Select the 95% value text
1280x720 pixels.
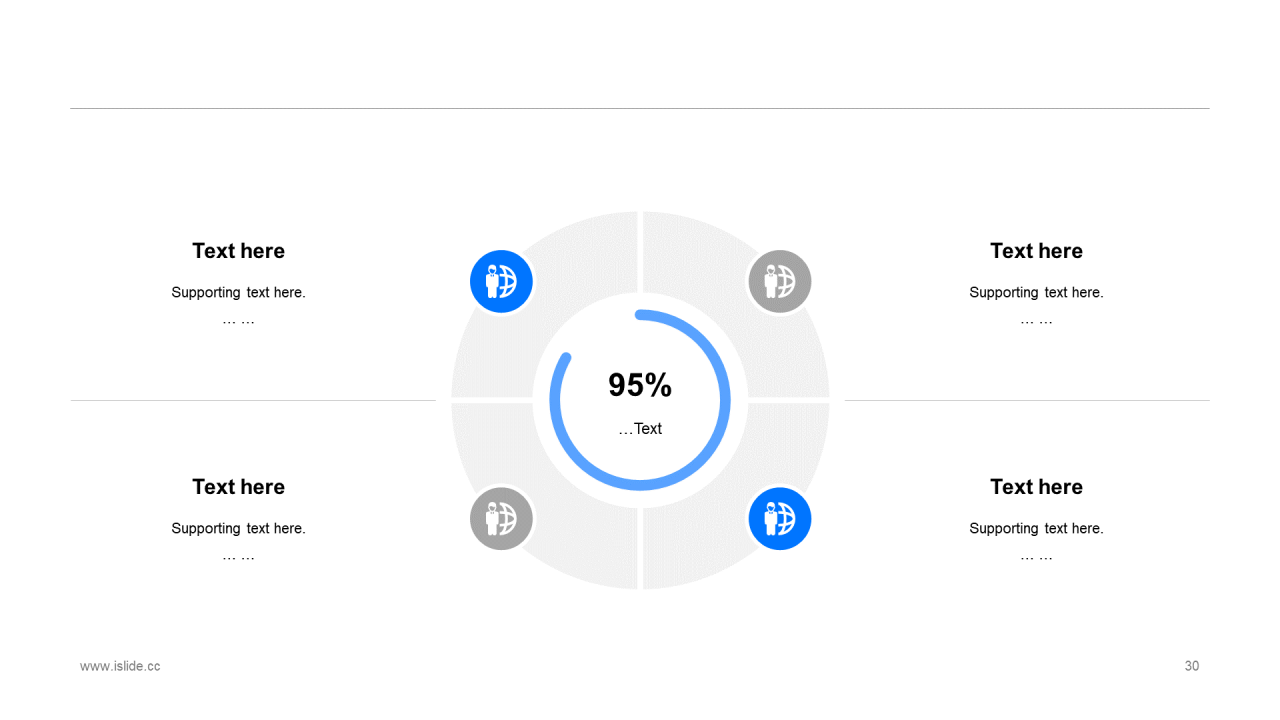pos(640,385)
